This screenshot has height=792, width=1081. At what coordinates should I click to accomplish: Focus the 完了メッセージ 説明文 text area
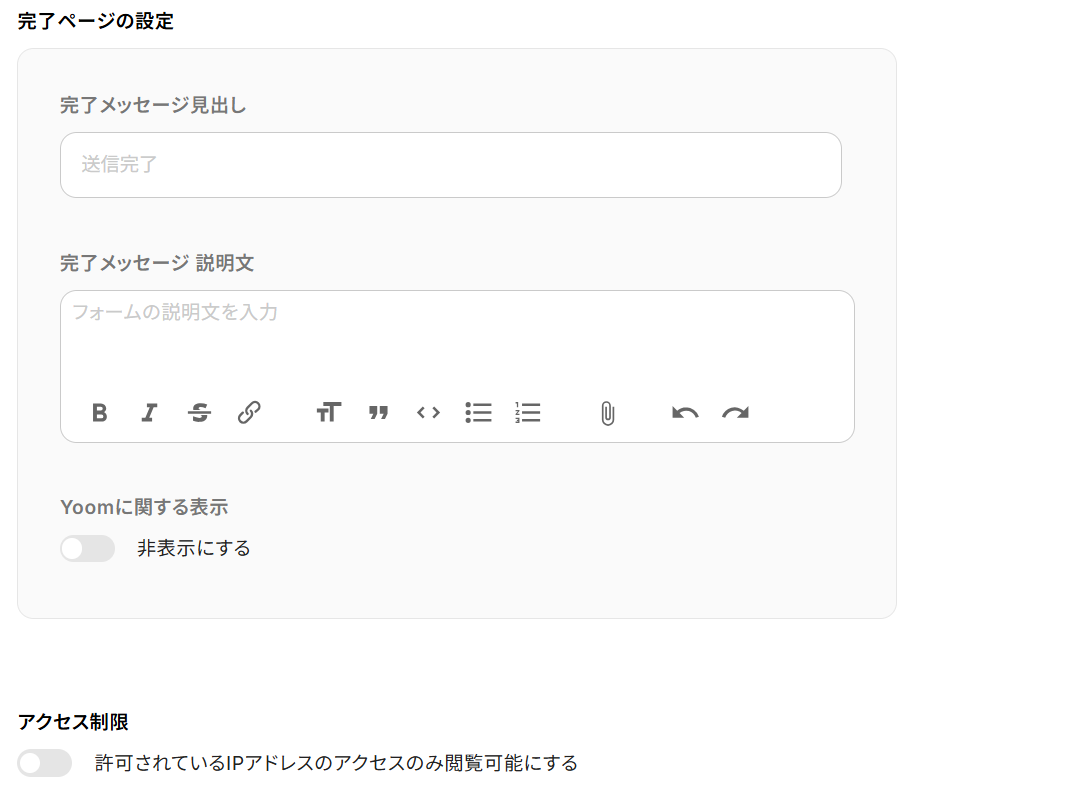point(457,338)
